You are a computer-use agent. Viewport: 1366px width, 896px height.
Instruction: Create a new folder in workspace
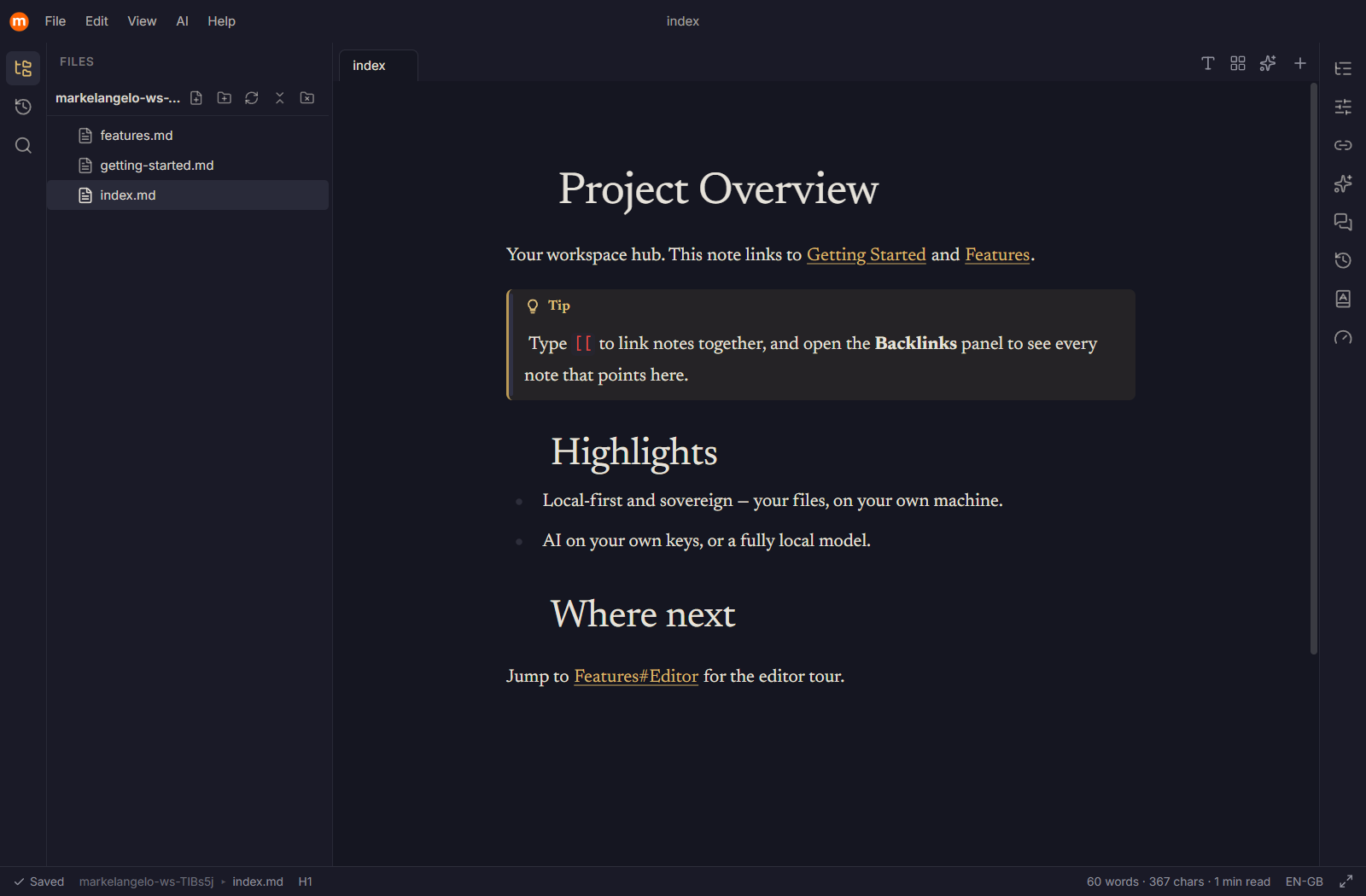click(225, 98)
